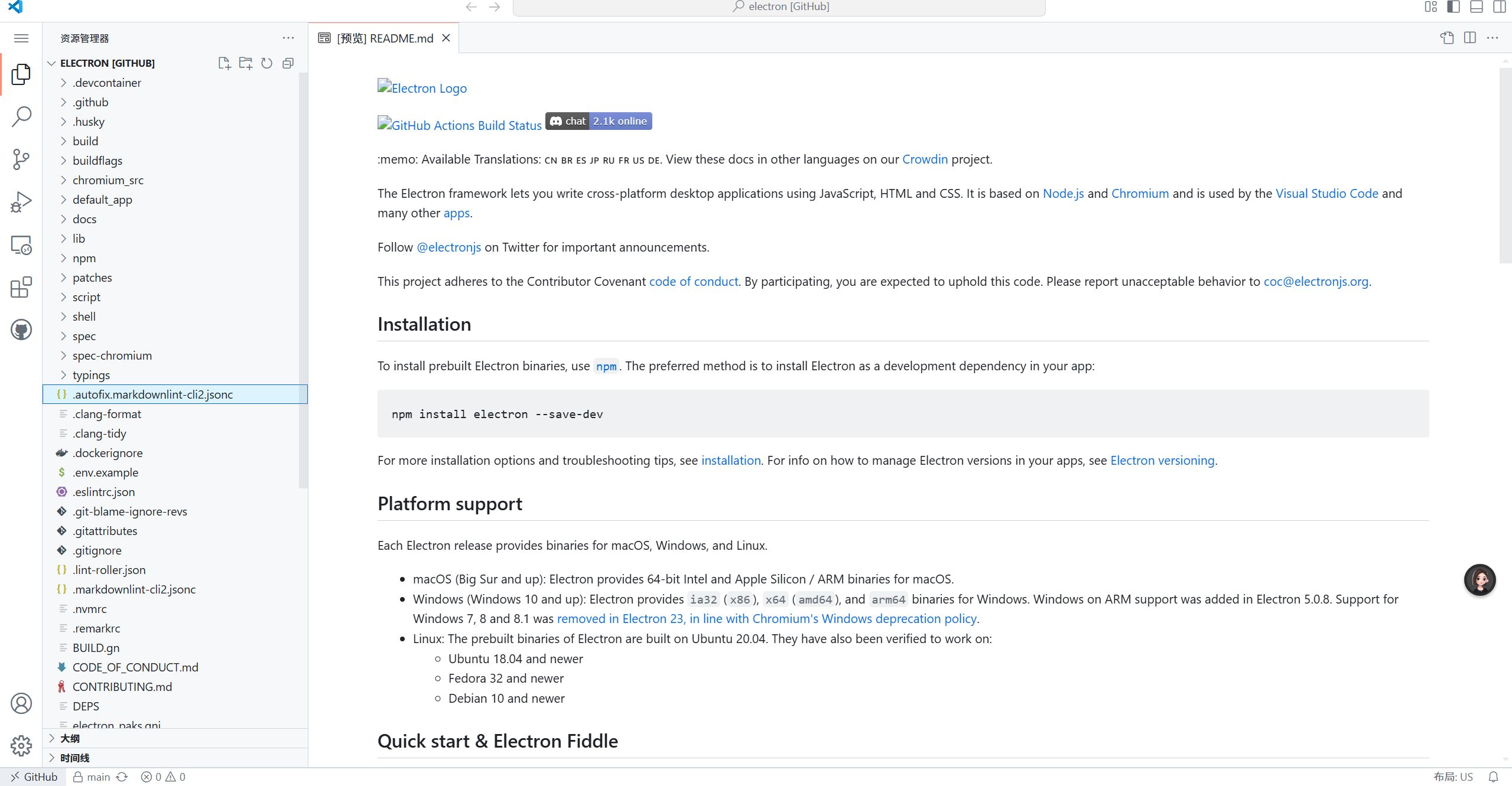Open the .eslintrc.json file
This screenshot has height=786, width=1512.
click(175, 492)
